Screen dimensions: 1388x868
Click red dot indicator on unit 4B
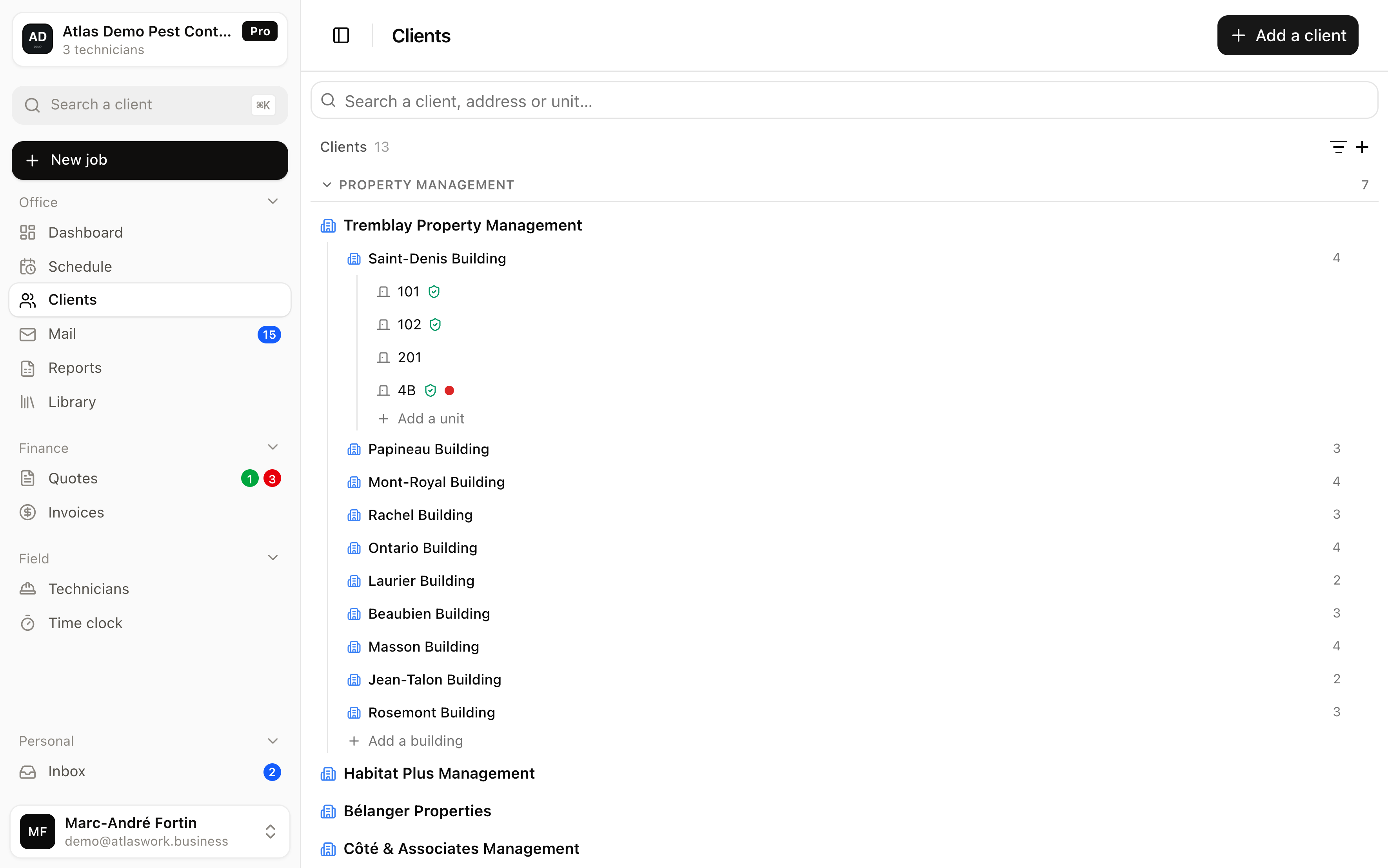pyautogui.click(x=449, y=390)
